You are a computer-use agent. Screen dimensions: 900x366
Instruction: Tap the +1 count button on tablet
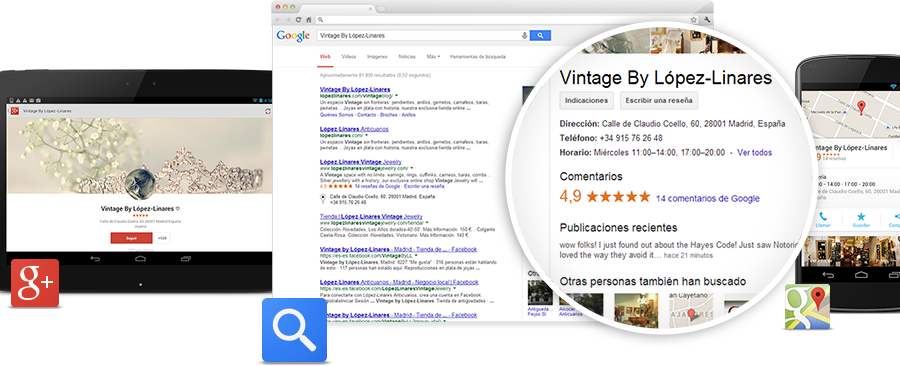point(161,237)
